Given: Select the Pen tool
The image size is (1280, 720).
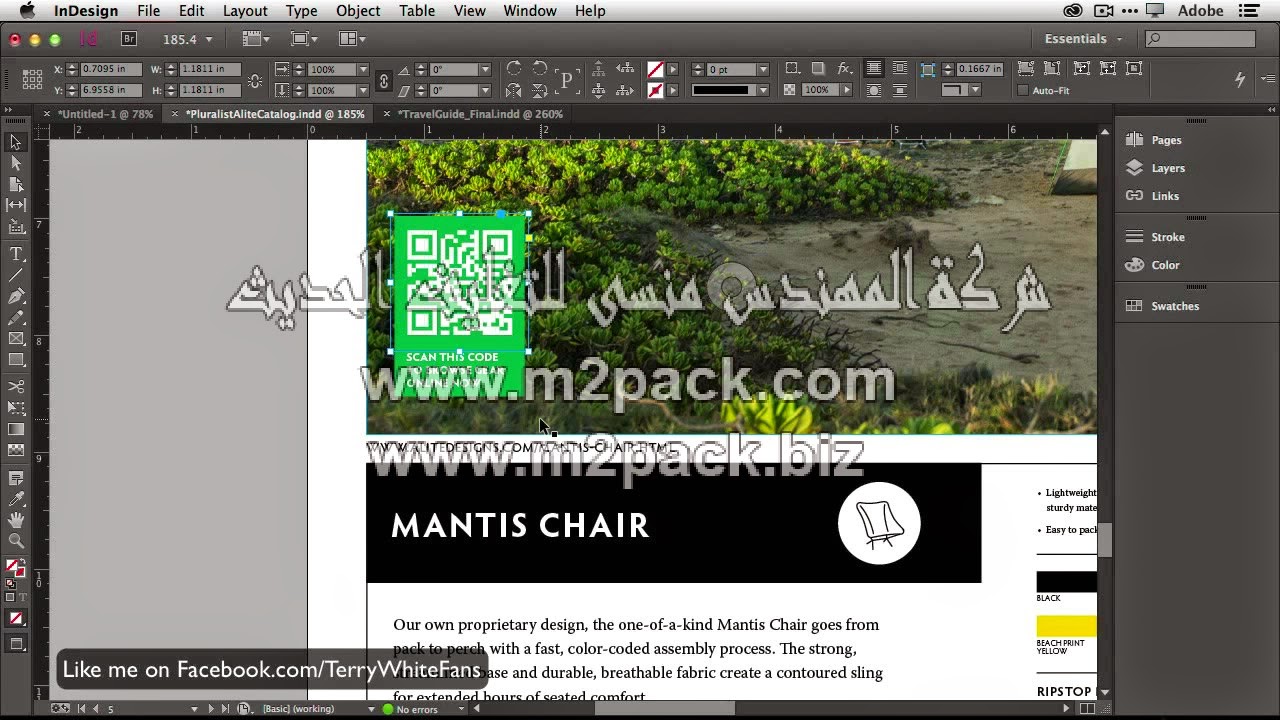Looking at the screenshot, I should [15, 297].
